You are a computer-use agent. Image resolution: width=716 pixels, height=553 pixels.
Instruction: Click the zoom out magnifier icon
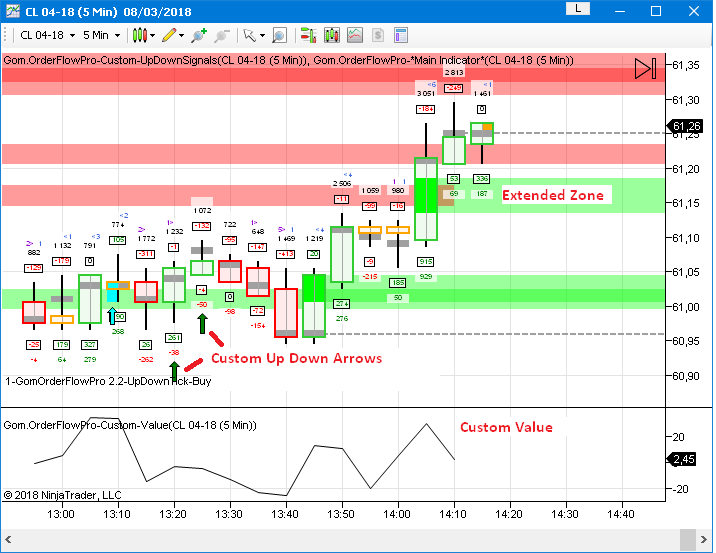click(x=221, y=35)
